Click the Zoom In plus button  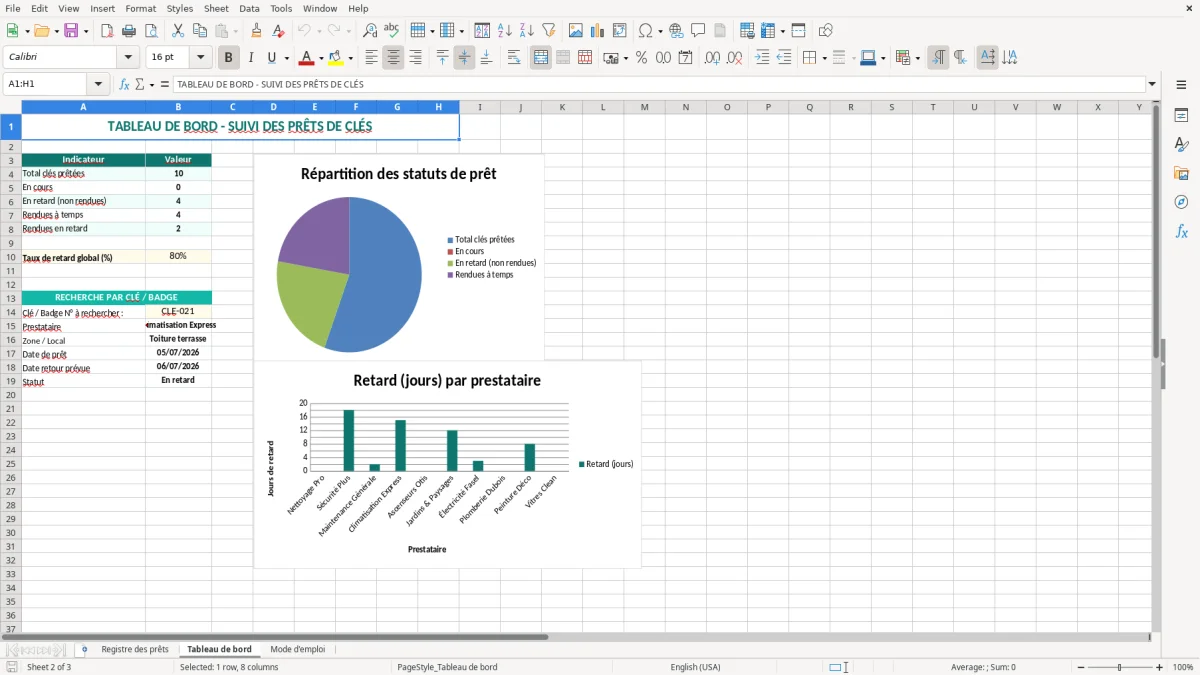coord(1160,667)
